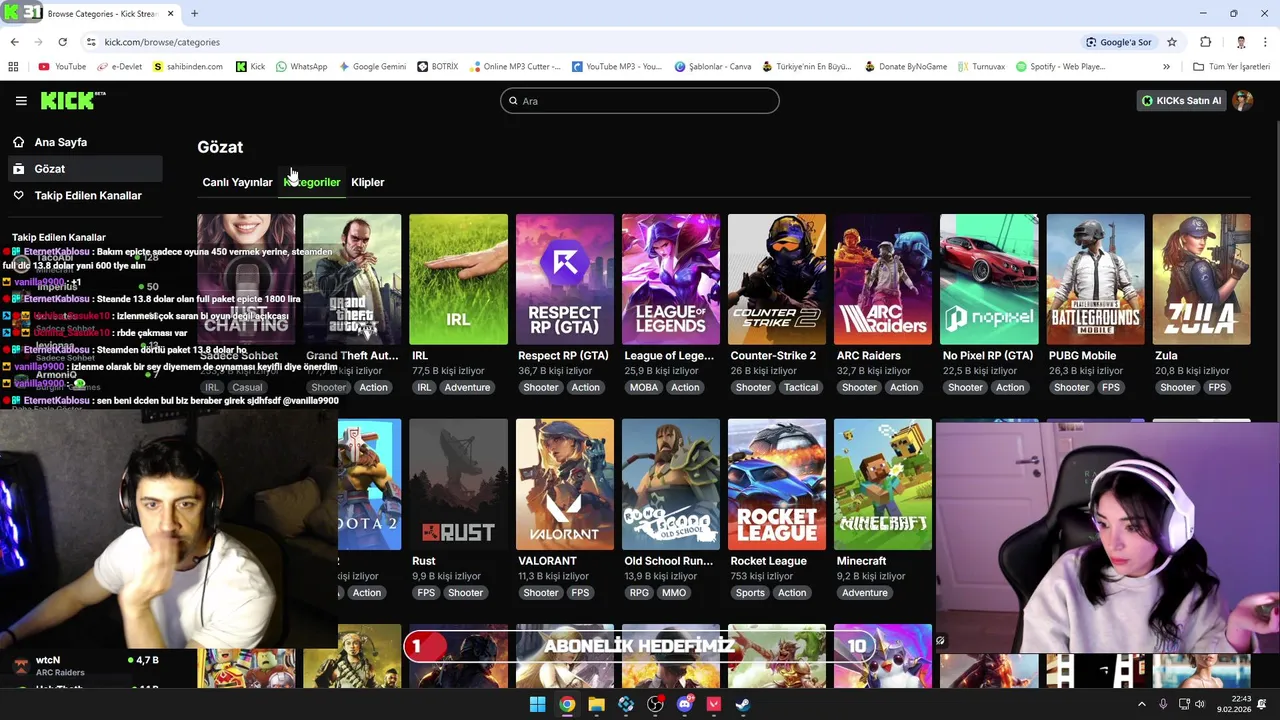Show hidden system tray icons
This screenshot has width=1280, height=720.
coord(1142,704)
